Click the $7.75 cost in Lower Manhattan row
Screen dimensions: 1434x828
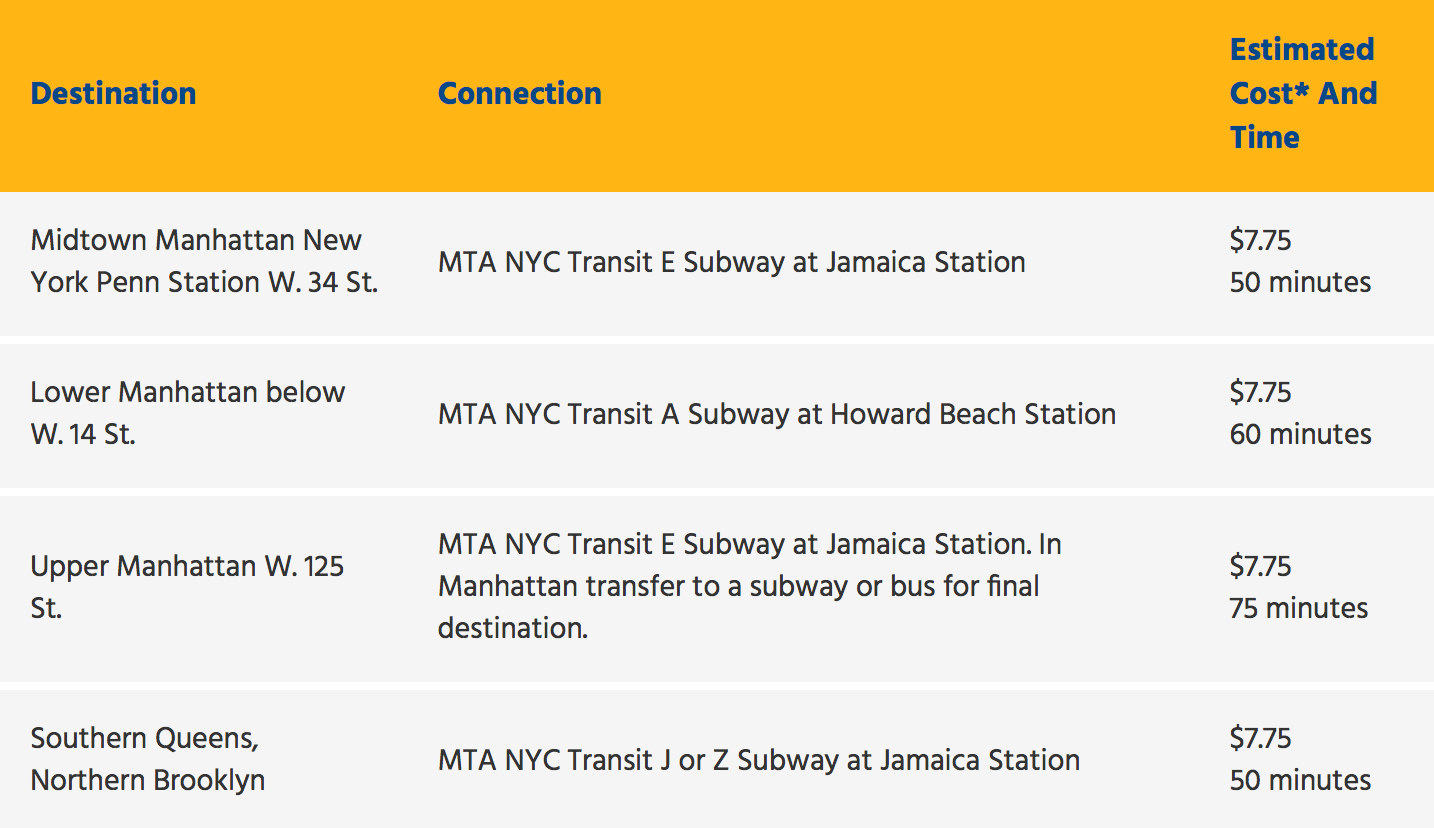[1259, 392]
